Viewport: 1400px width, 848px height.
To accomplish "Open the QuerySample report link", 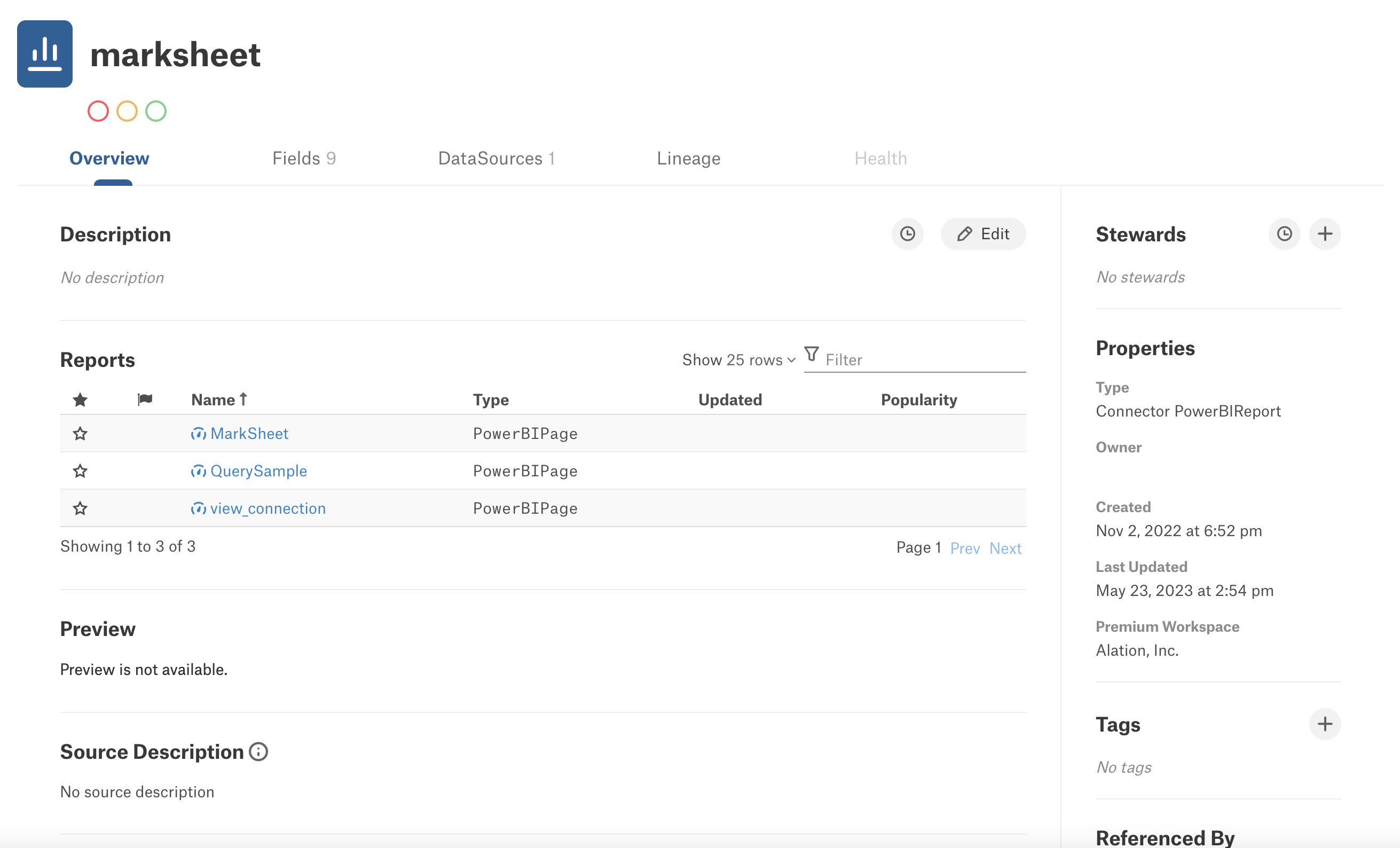I will coord(258,470).
